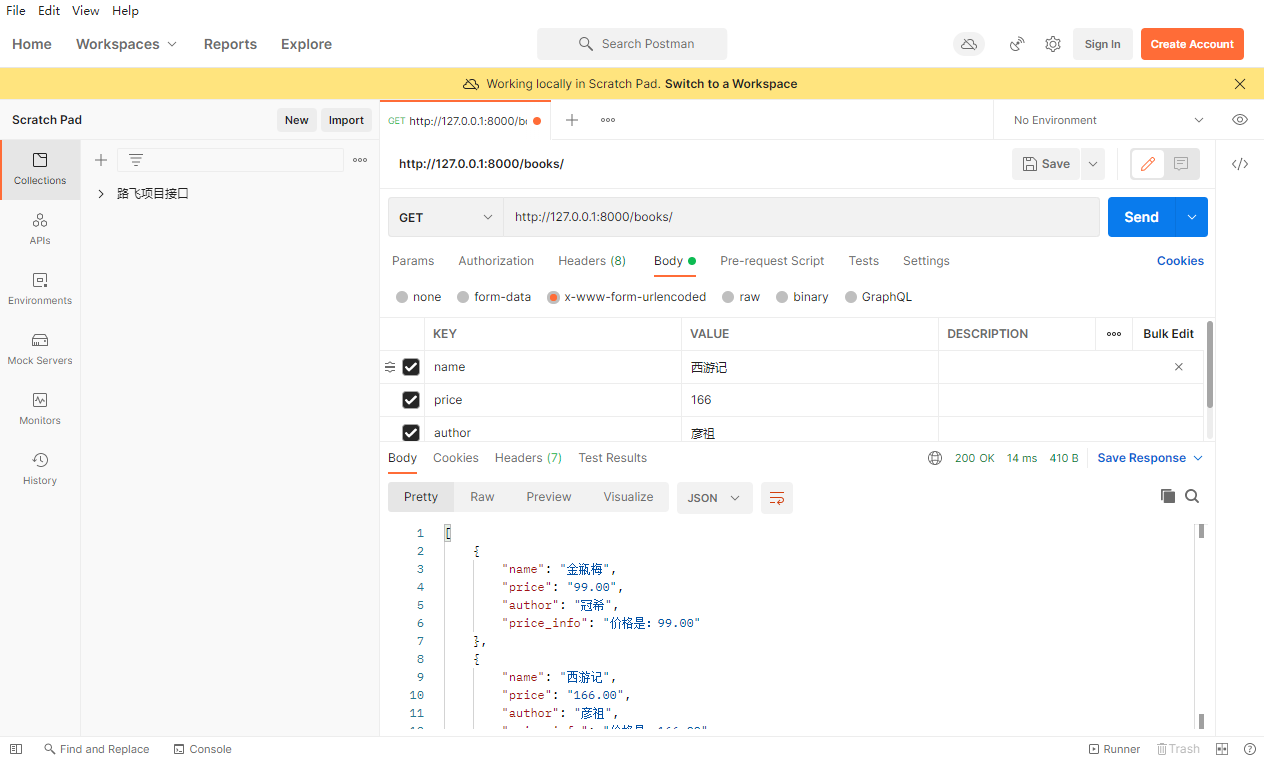Image resolution: width=1264 pixels, height=761 pixels.
Task: Toggle the response word wrap icon
Action: (776, 498)
